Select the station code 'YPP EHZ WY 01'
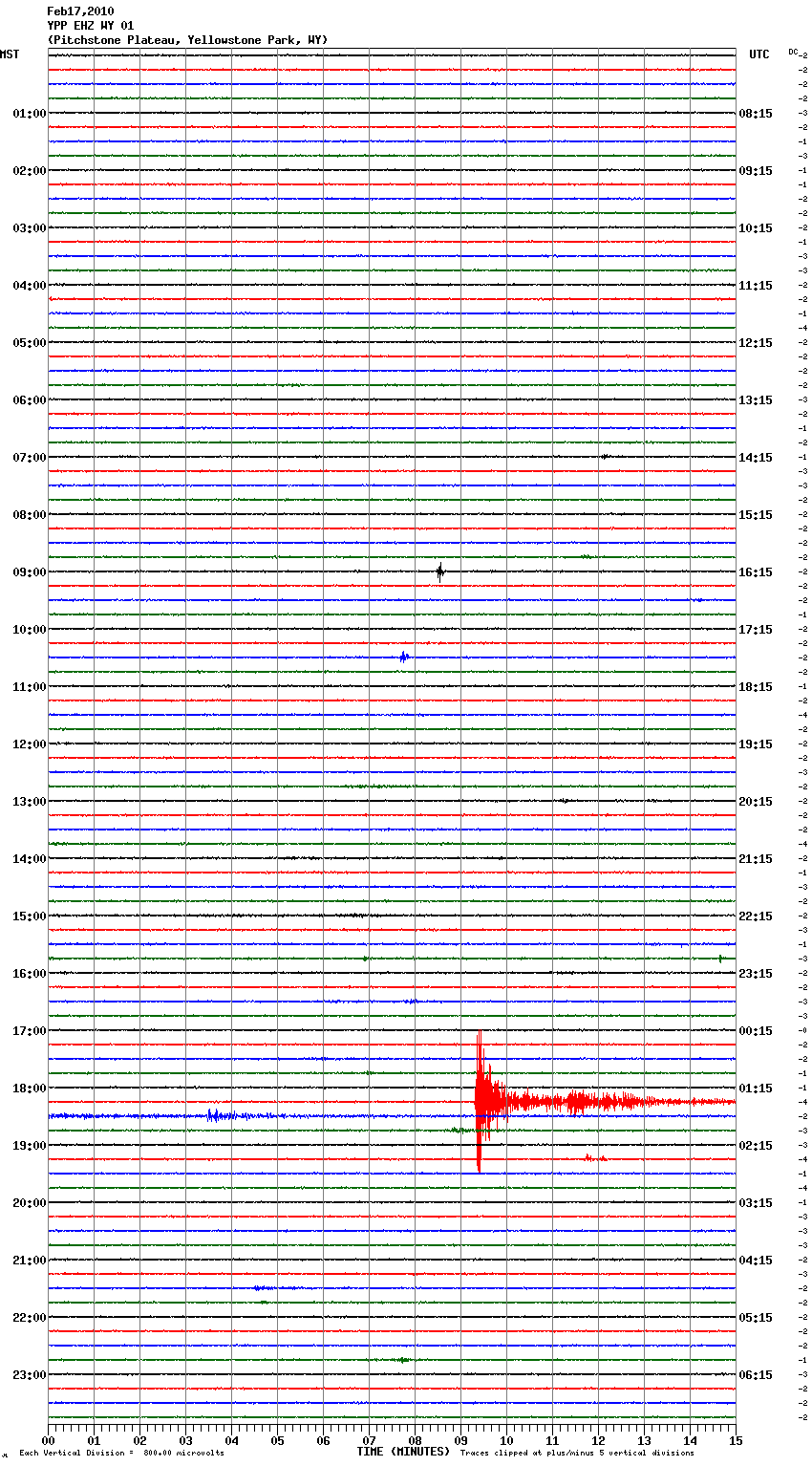Screen dimensions: 812x1466 pos(91,26)
